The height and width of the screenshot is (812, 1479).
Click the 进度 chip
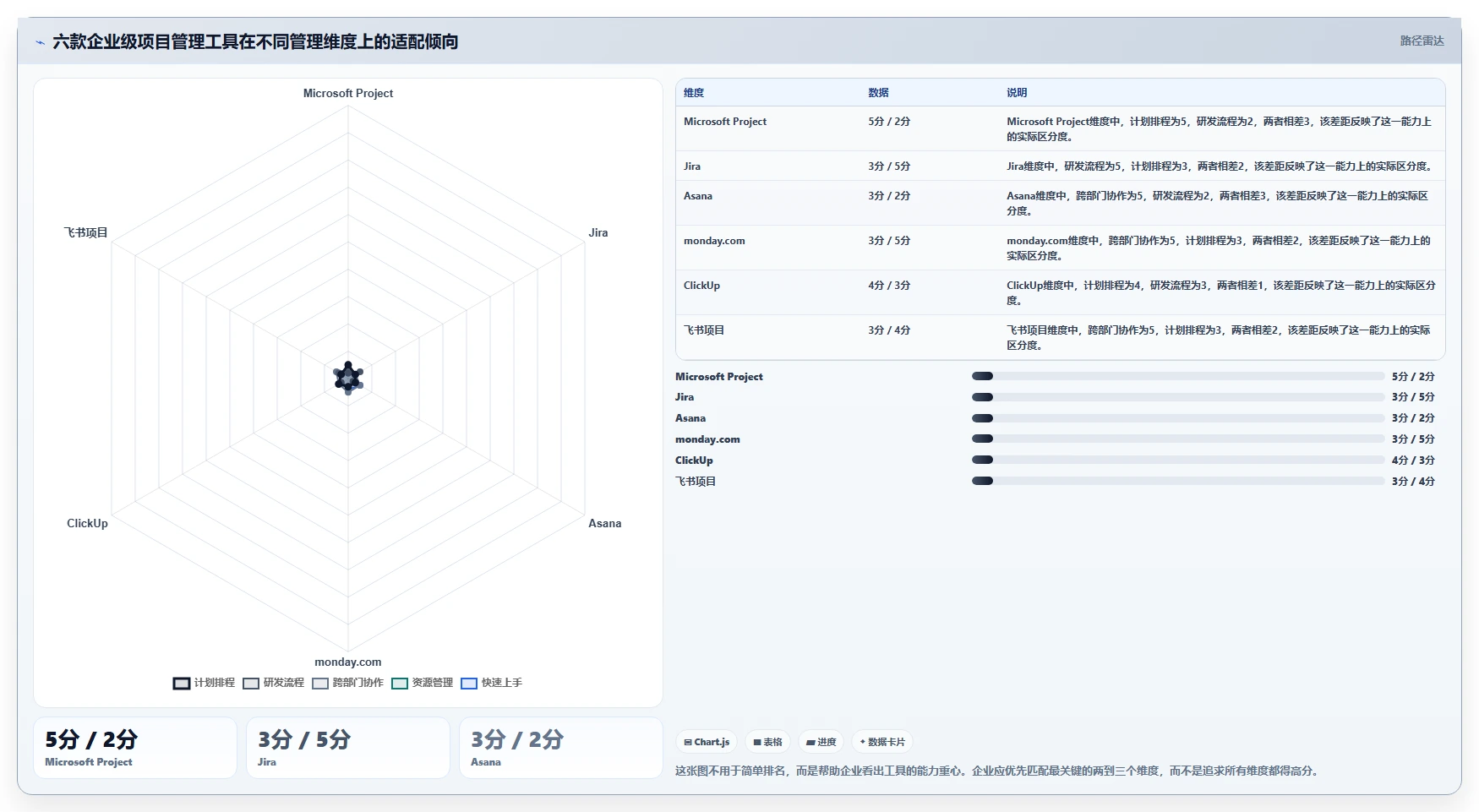point(821,742)
